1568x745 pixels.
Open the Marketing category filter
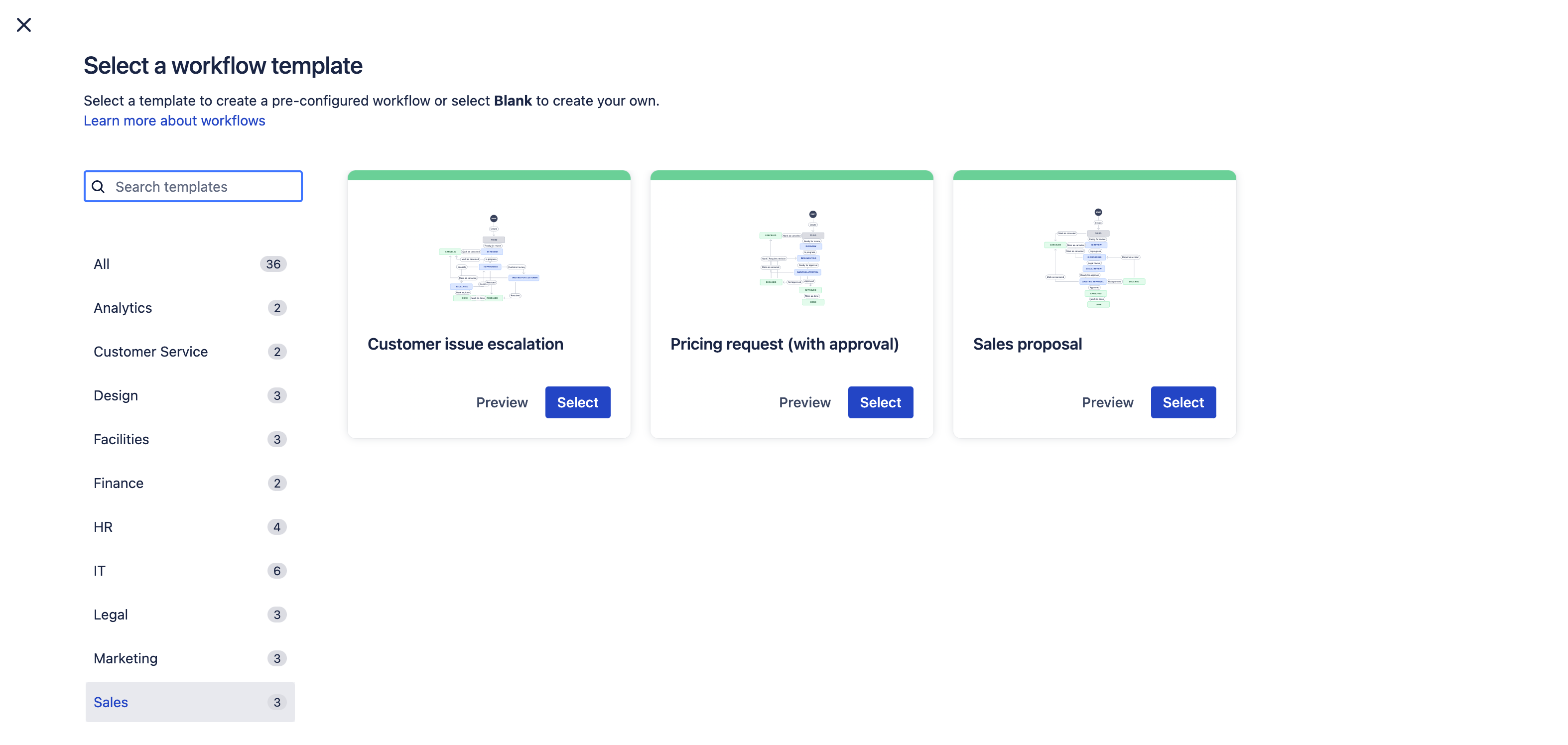[126, 659]
